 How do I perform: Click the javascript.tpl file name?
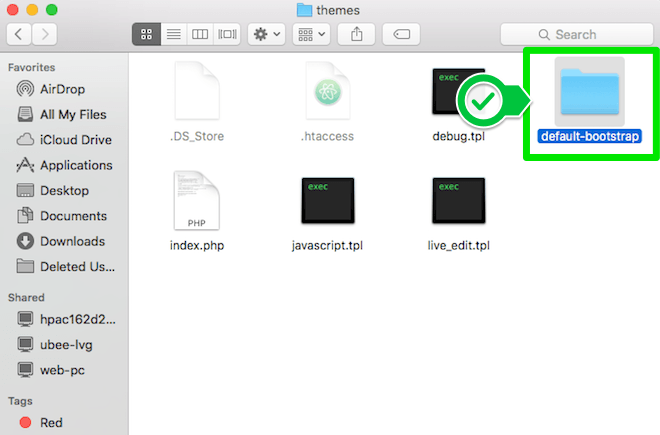point(327,246)
